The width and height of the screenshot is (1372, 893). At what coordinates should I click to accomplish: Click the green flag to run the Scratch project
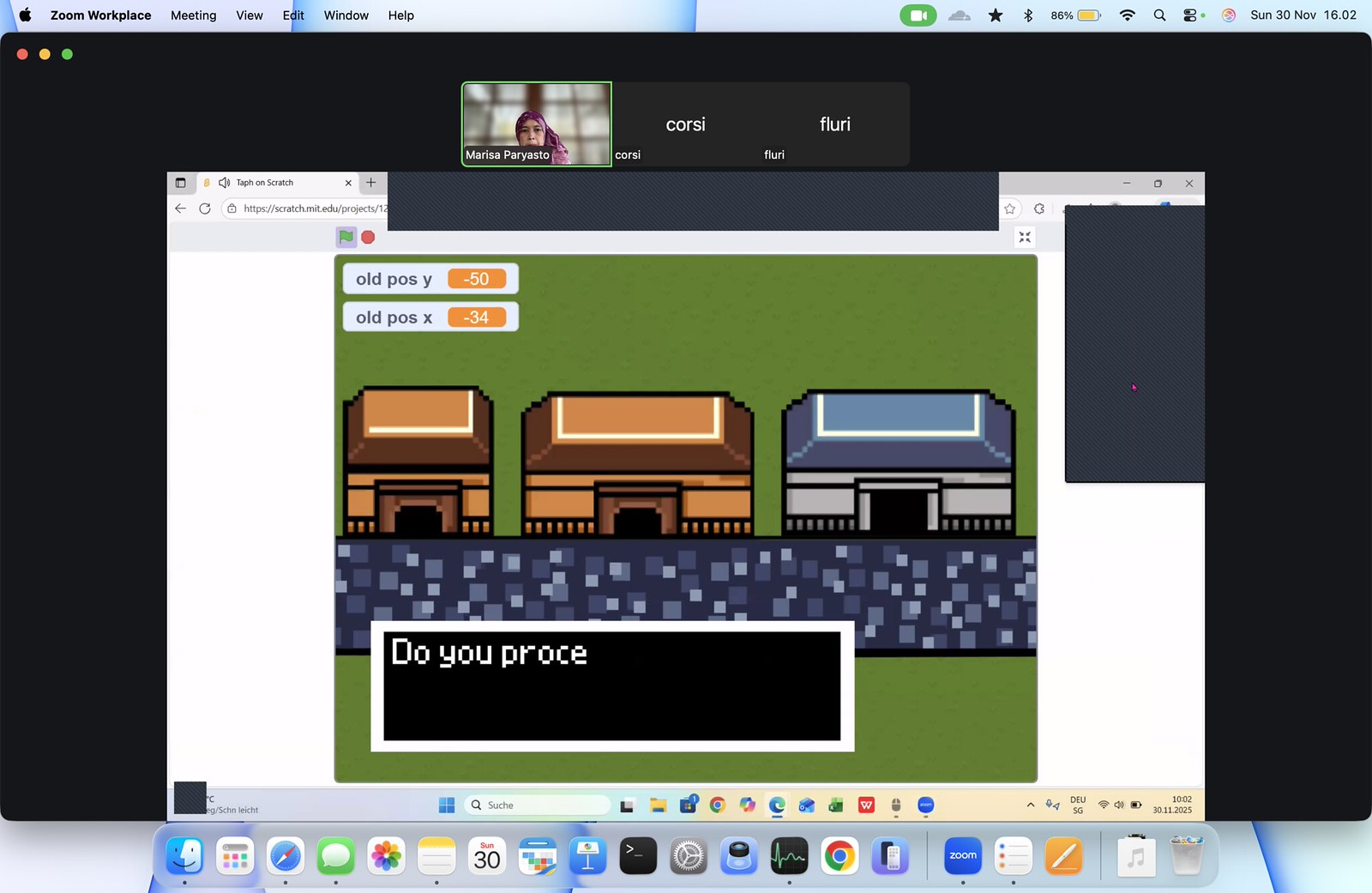click(x=345, y=237)
